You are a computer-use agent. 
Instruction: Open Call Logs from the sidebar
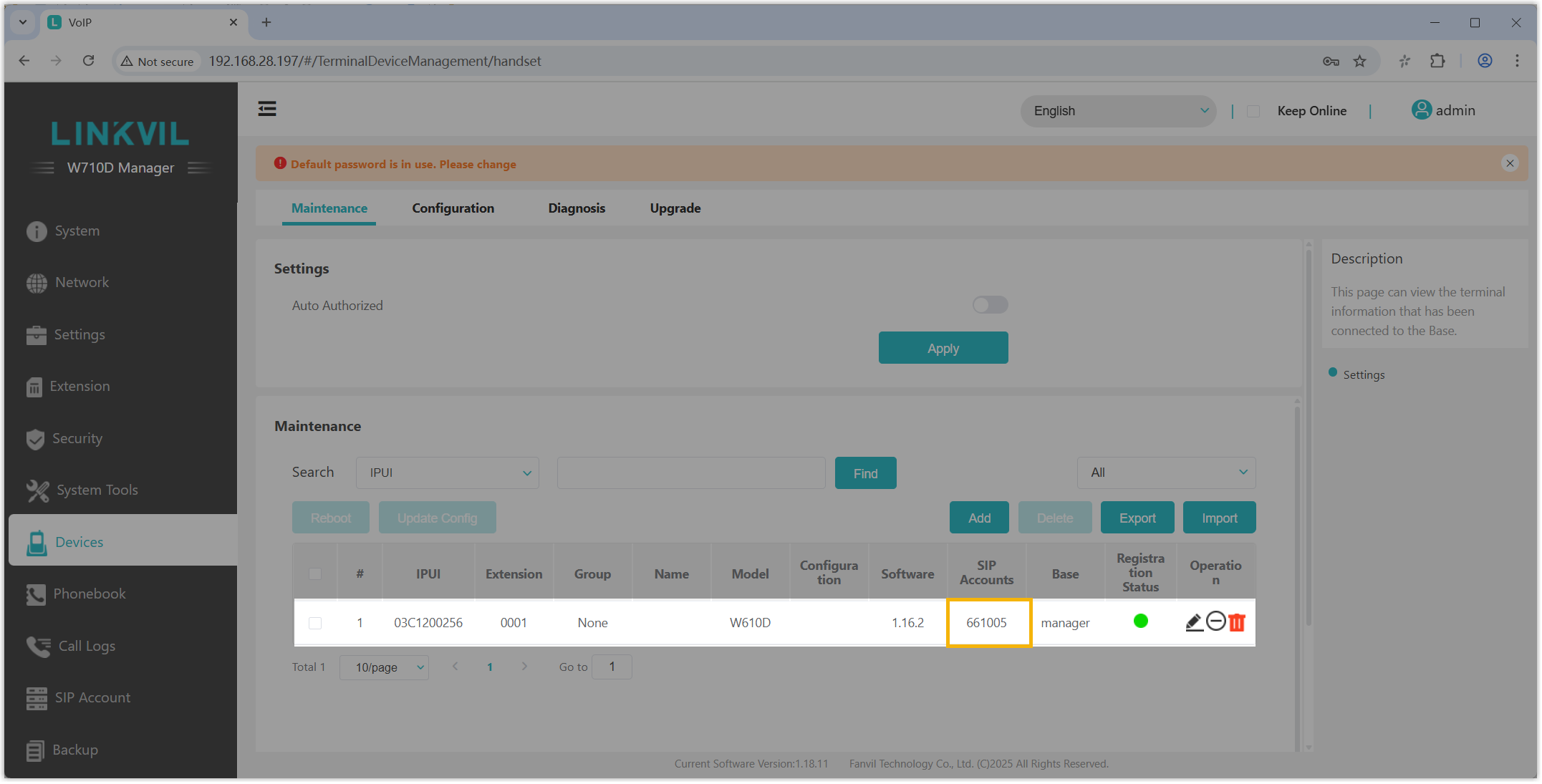(x=87, y=646)
